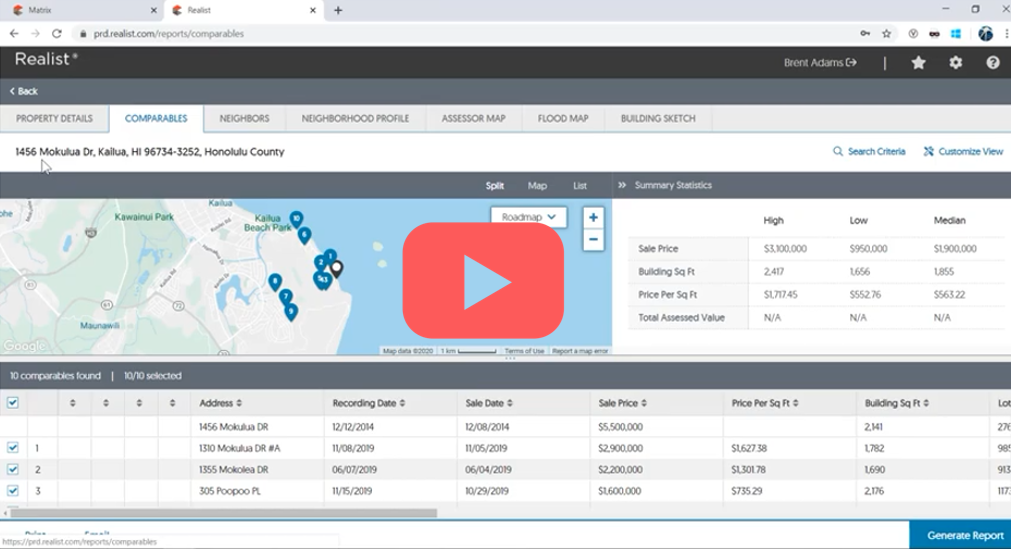
Task: Close the Matrix browser tab
Action: [153, 10]
